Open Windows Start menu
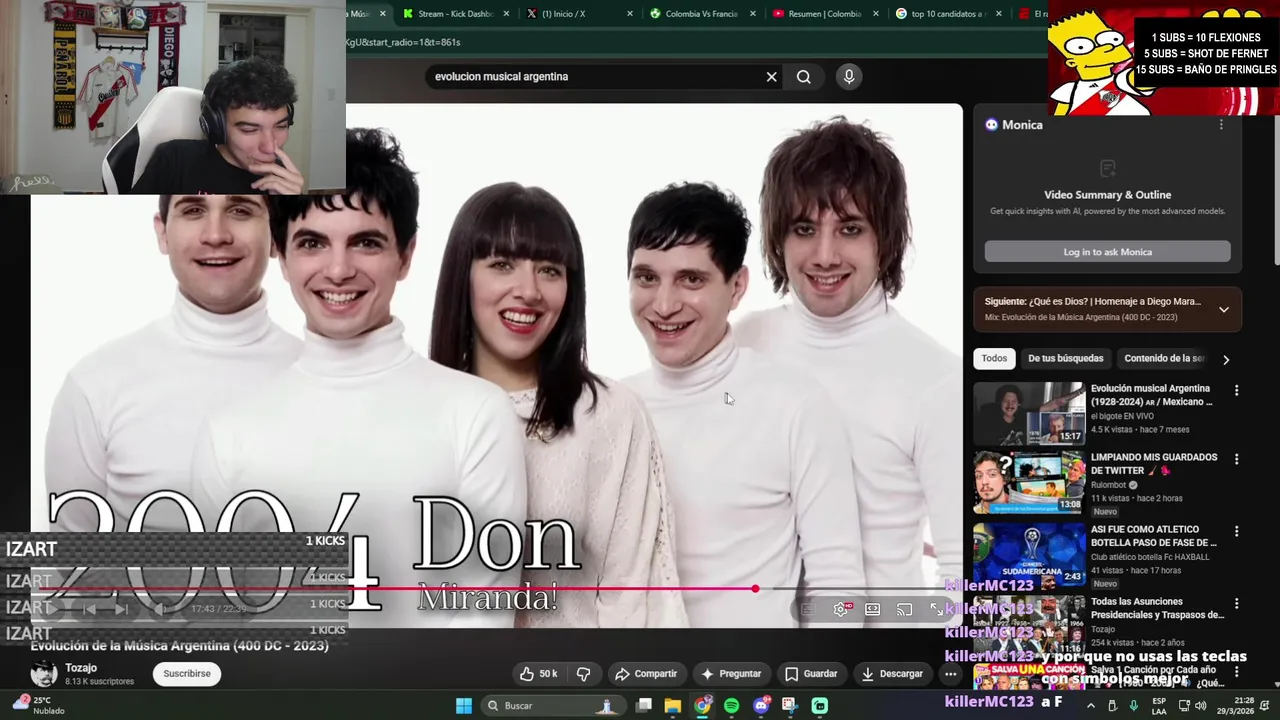This screenshot has width=1280, height=720. (463, 706)
